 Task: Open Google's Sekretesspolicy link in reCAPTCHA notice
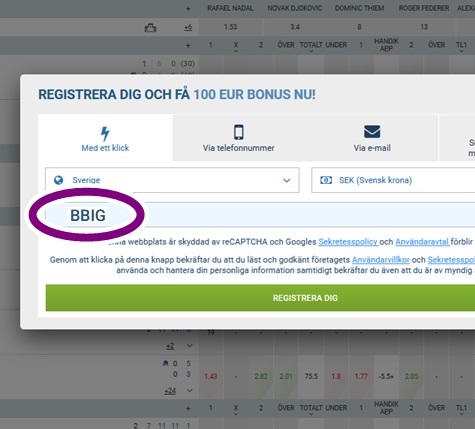(x=348, y=242)
